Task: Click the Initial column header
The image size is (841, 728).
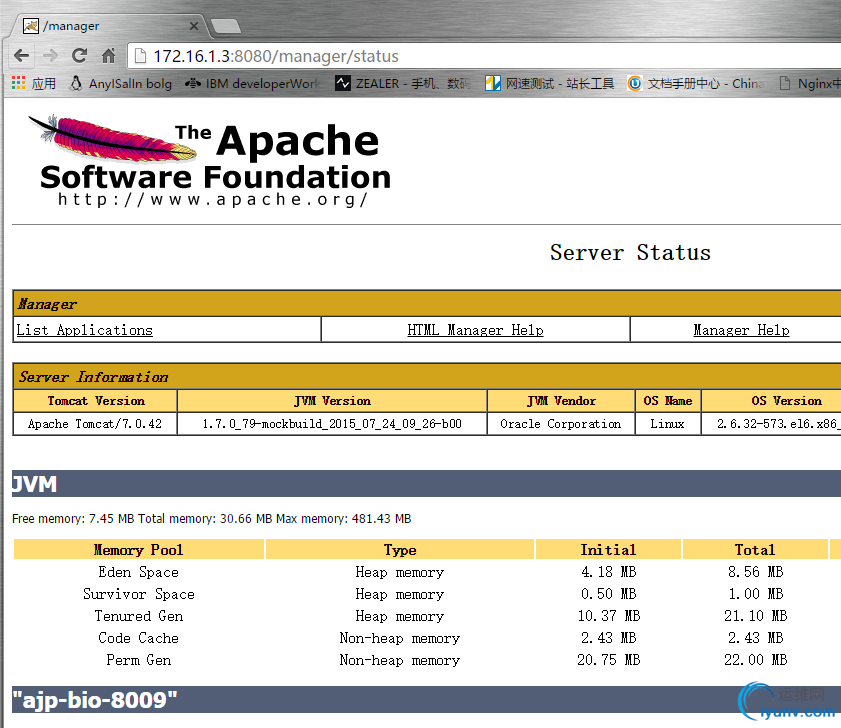Action: [608, 550]
